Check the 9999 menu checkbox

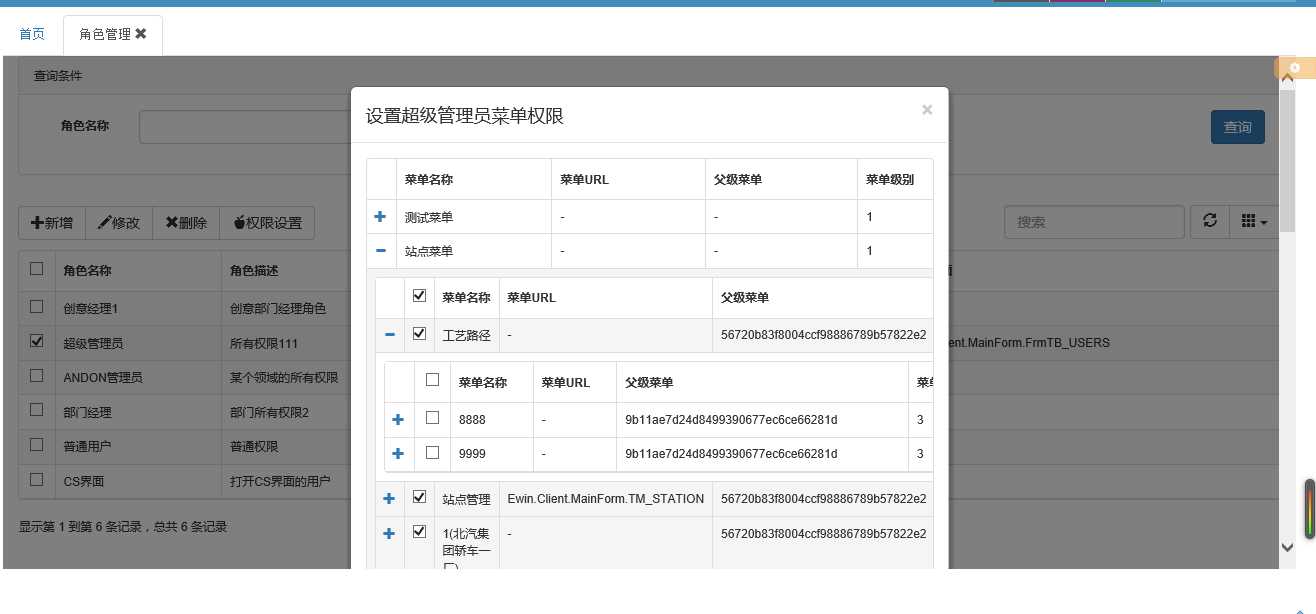432,452
